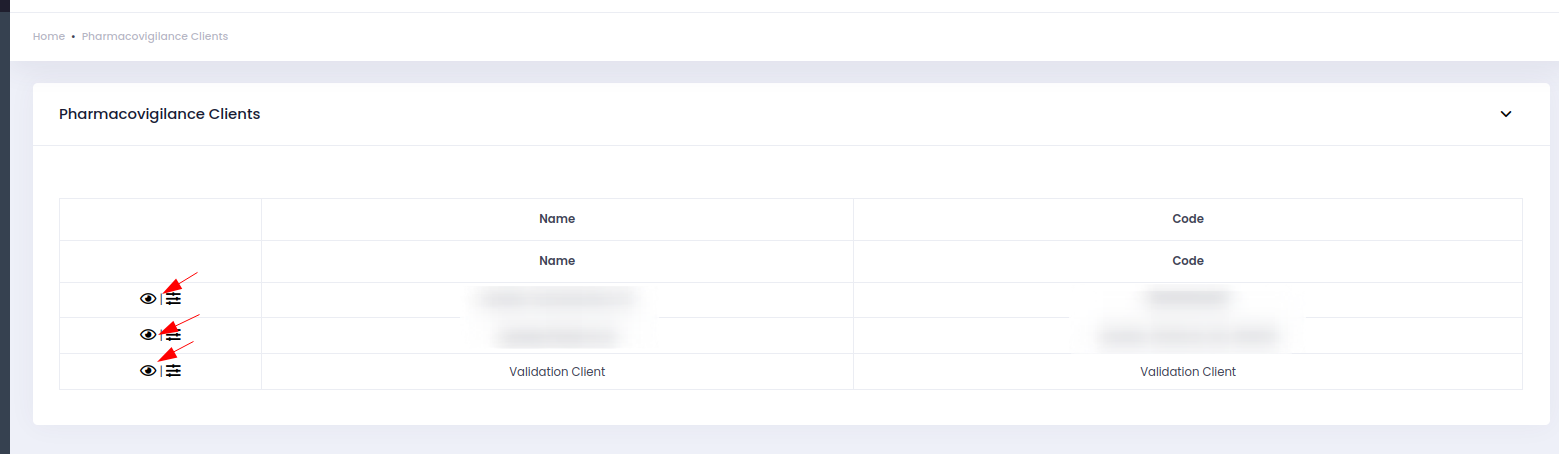Image resolution: width=1559 pixels, height=454 pixels.
Task: Click the settings sliders icon in second client row
Action: (x=174, y=335)
